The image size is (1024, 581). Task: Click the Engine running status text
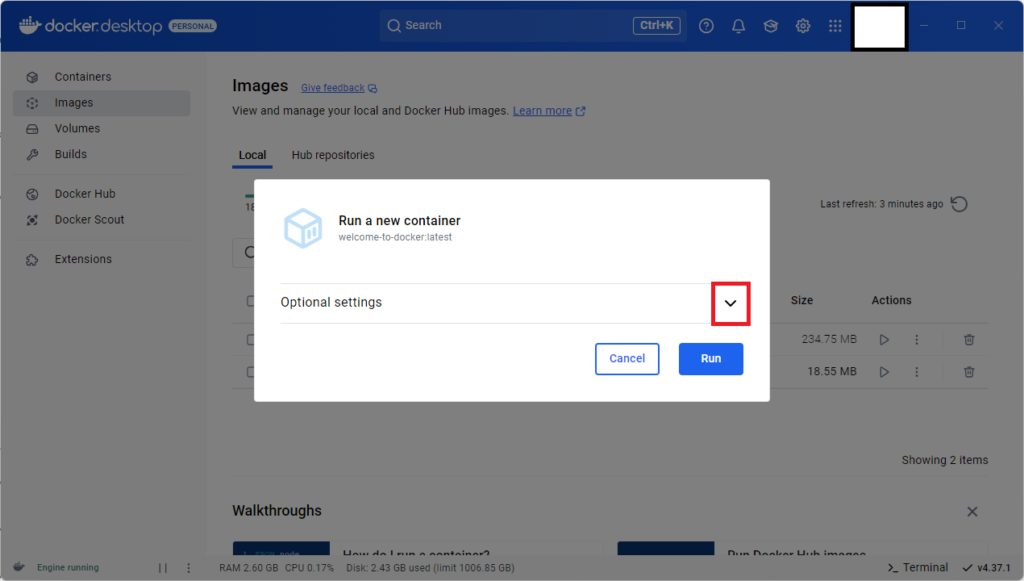68,568
